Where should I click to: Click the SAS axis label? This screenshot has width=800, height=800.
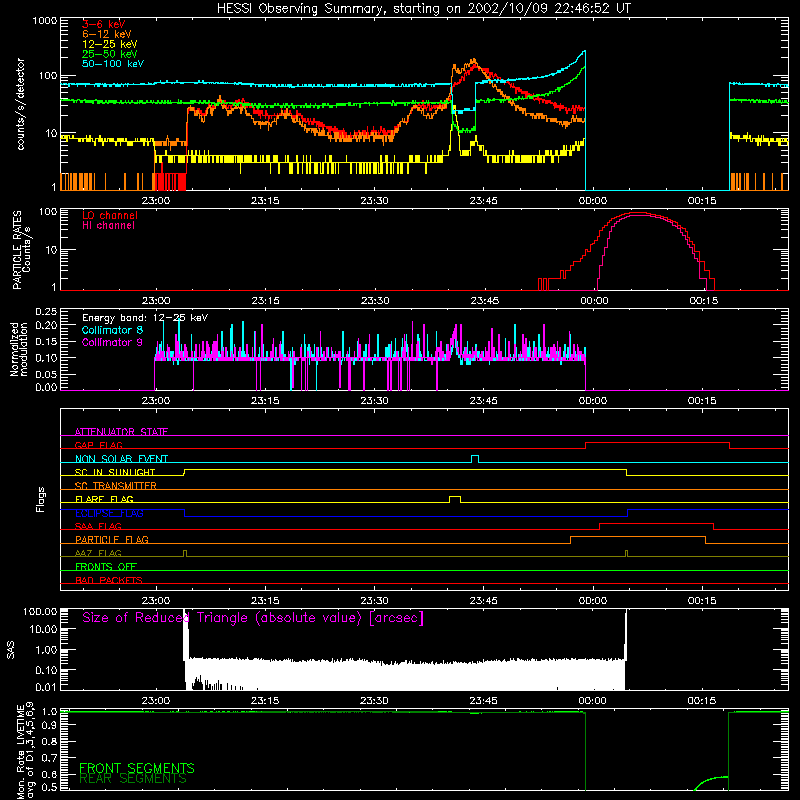(x=11, y=650)
